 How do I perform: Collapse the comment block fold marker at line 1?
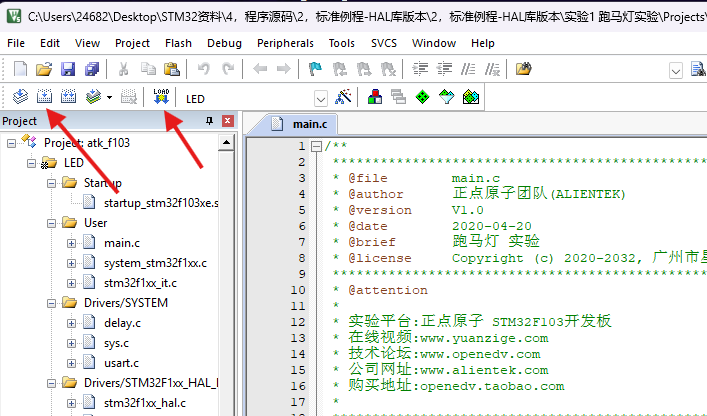pyautogui.click(x=317, y=146)
